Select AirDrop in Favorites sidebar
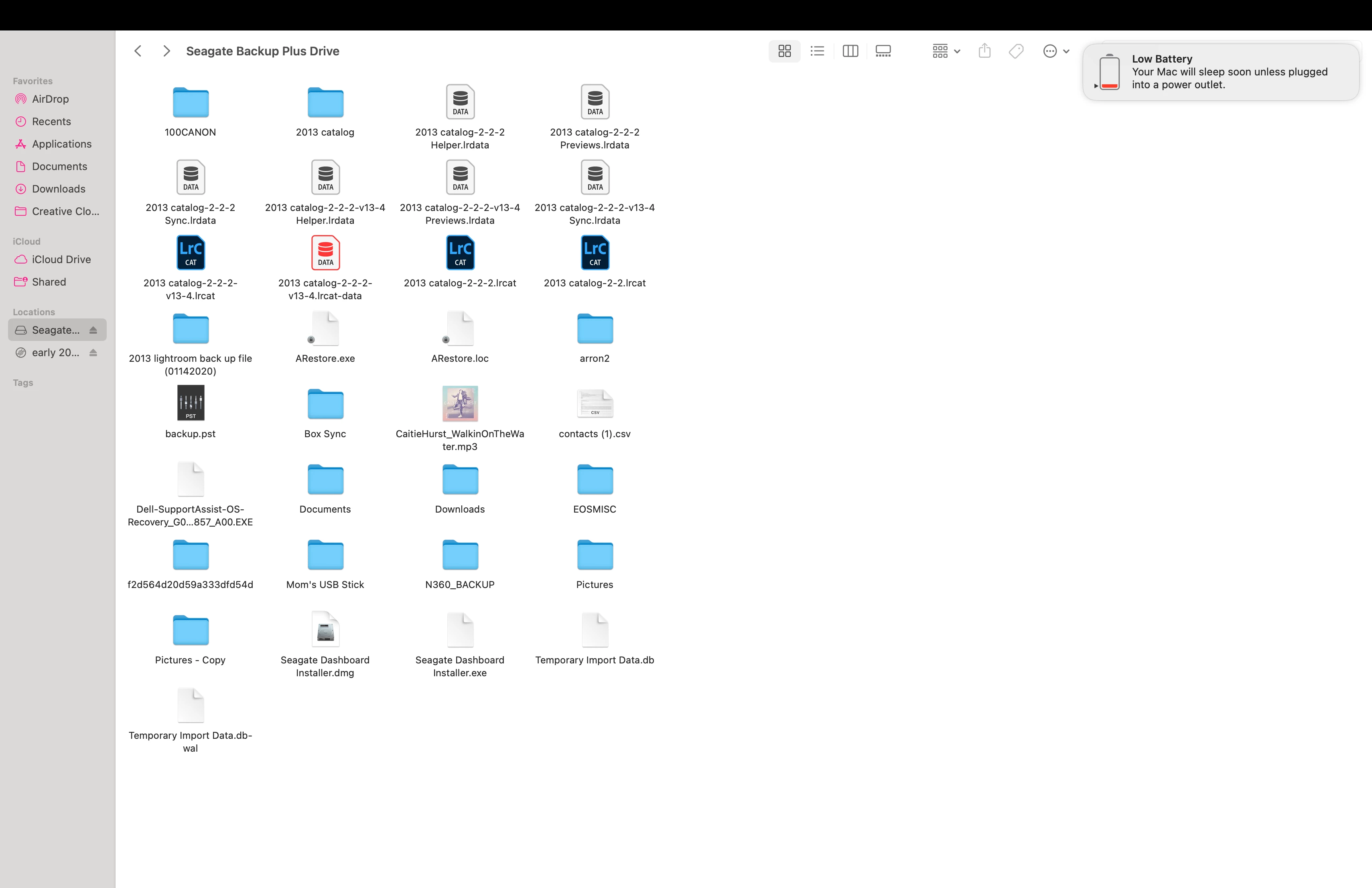This screenshot has height=888, width=1372. click(50, 99)
